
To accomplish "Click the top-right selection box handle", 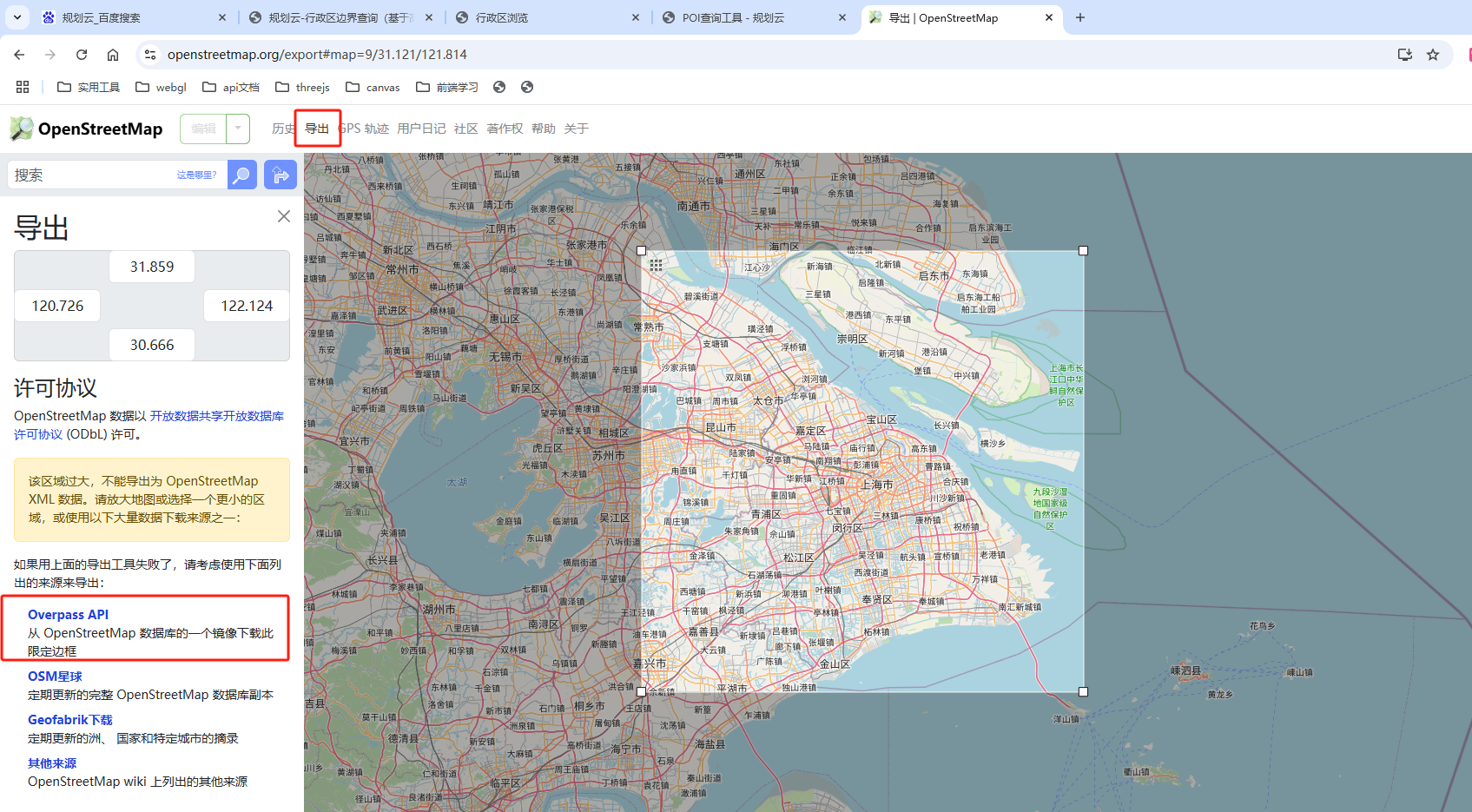I will click(x=1083, y=251).
